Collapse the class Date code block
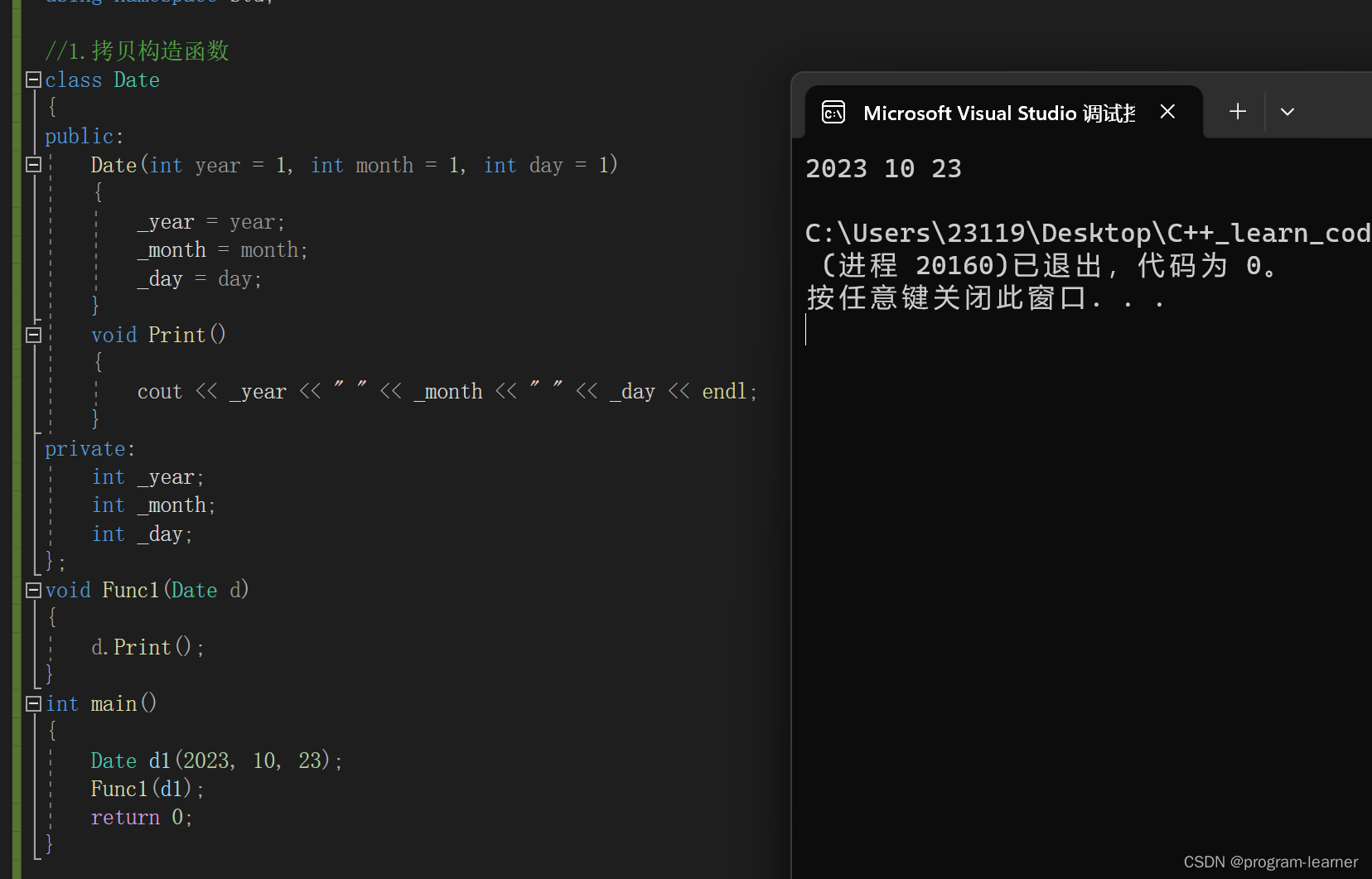This screenshot has width=1372, height=879. [34, 80]
